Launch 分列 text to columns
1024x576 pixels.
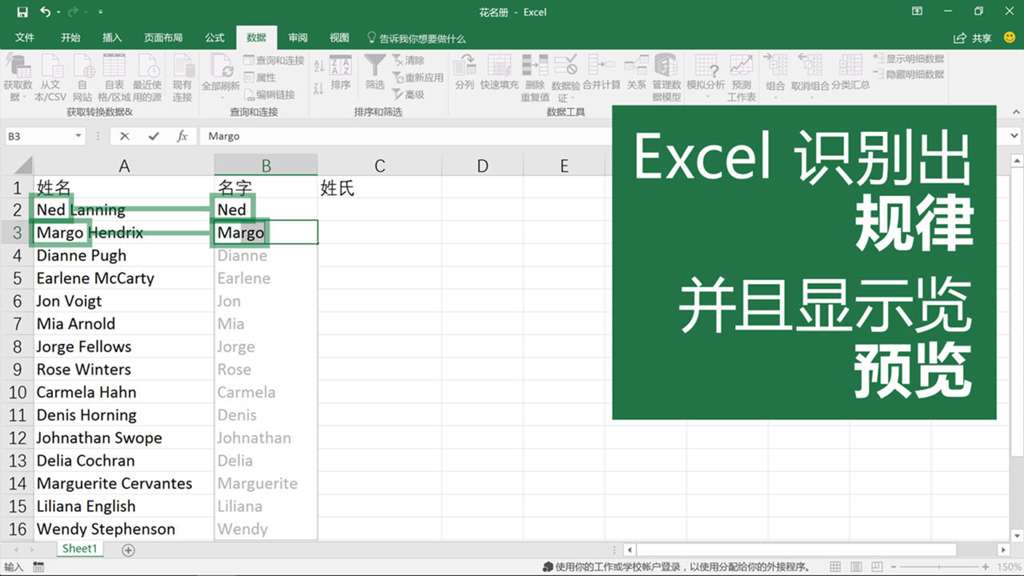coord(464,72)
